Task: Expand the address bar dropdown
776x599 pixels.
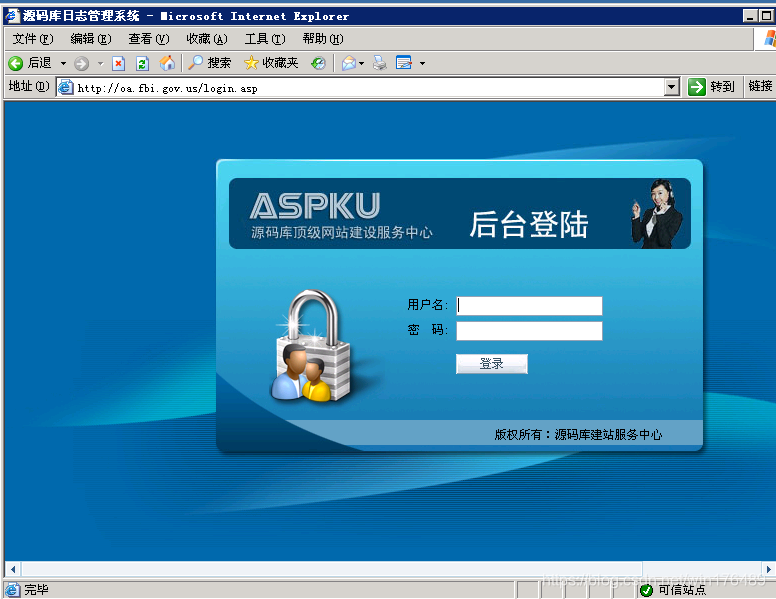Action: coord(671,88)
